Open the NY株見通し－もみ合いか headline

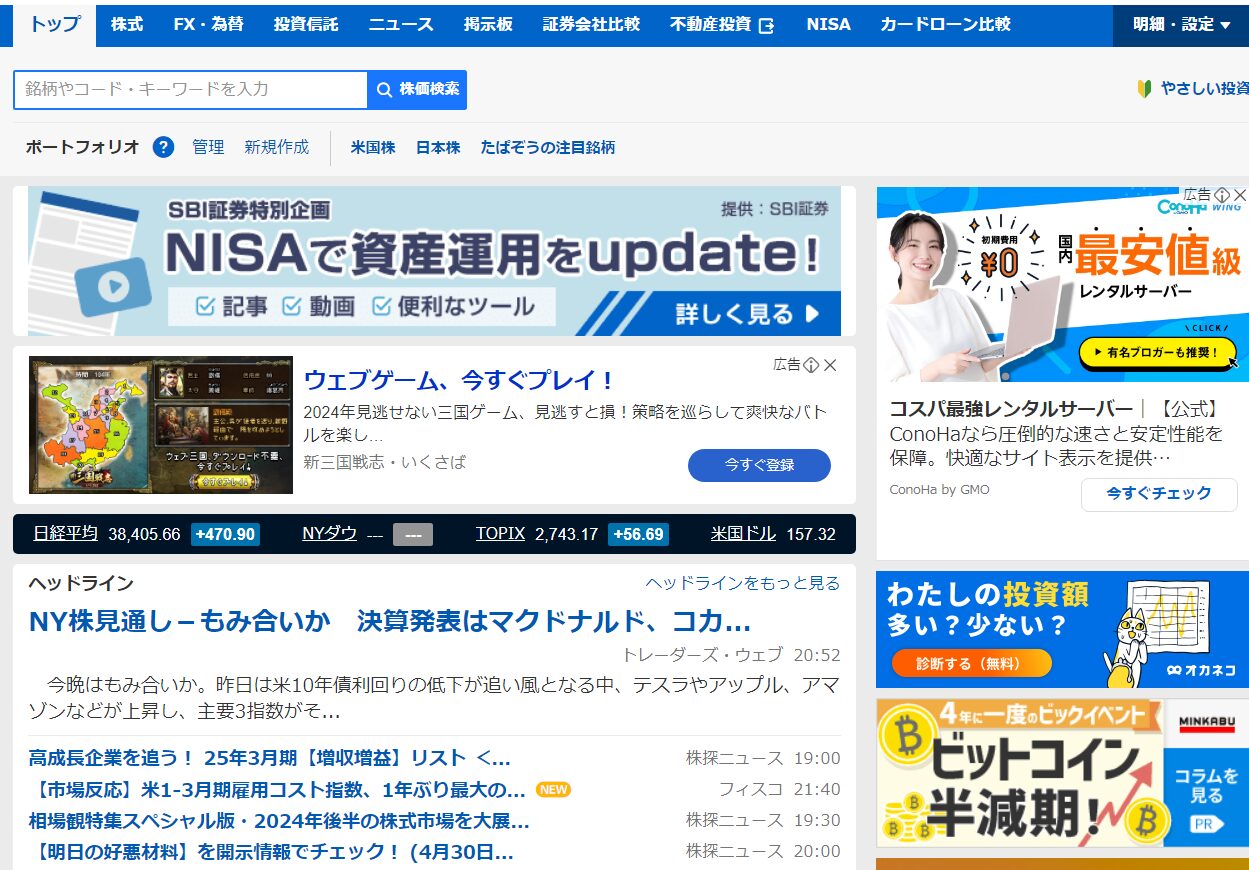coord(390,621)
